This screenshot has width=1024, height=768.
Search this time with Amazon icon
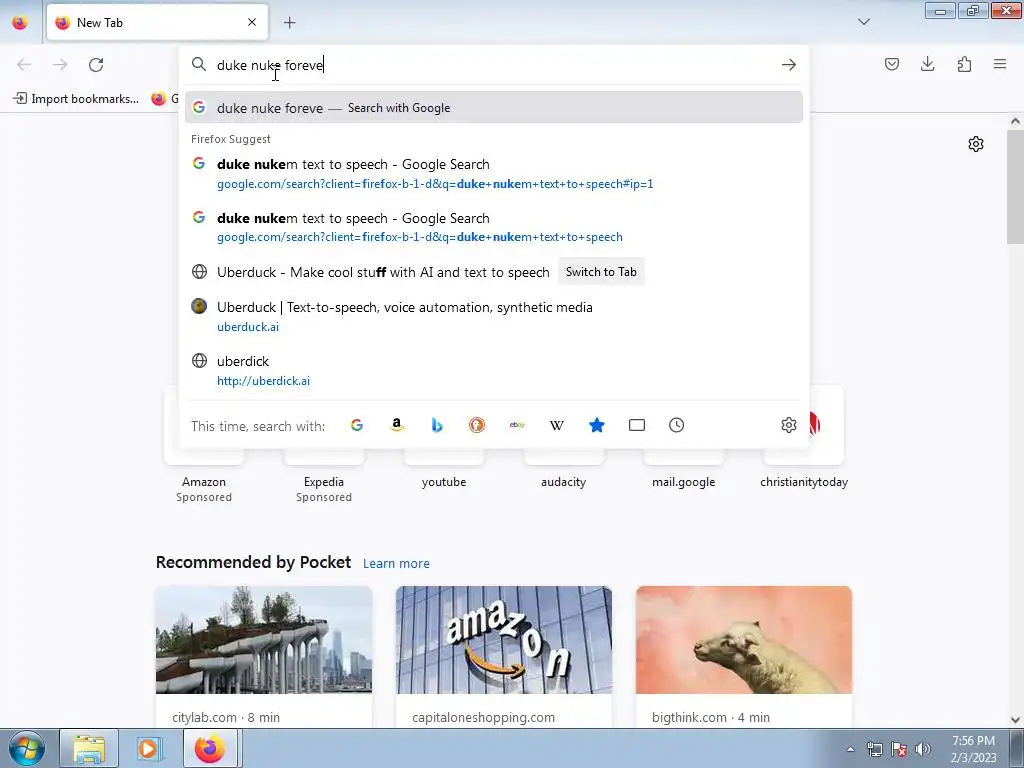(396, 425)
